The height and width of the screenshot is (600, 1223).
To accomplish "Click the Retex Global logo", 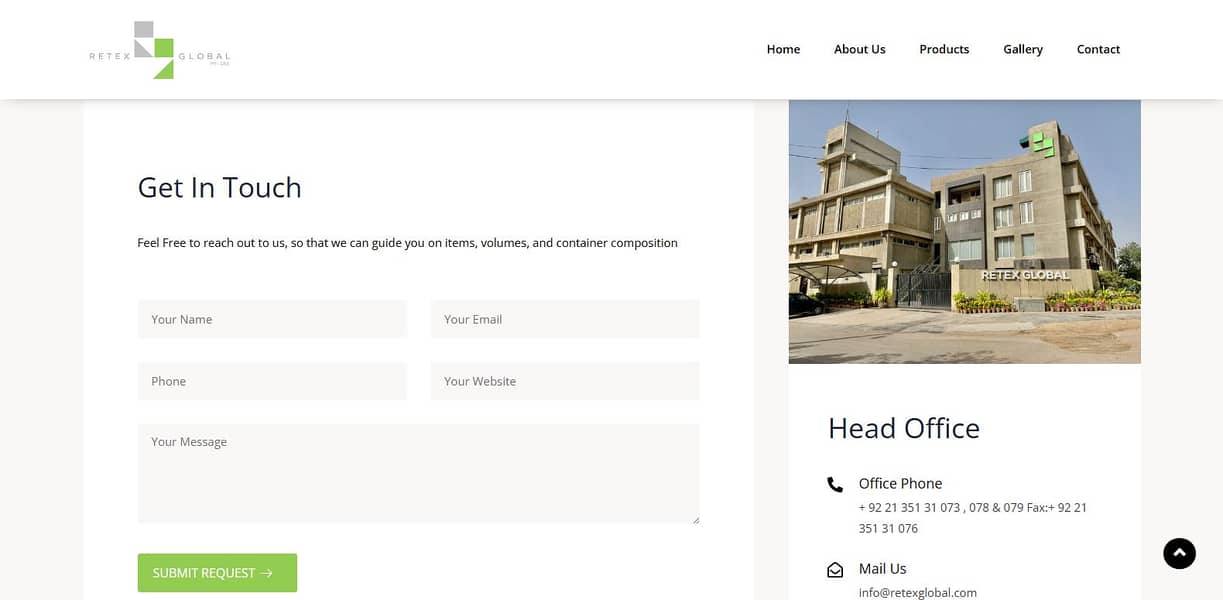I will [159, 50].
